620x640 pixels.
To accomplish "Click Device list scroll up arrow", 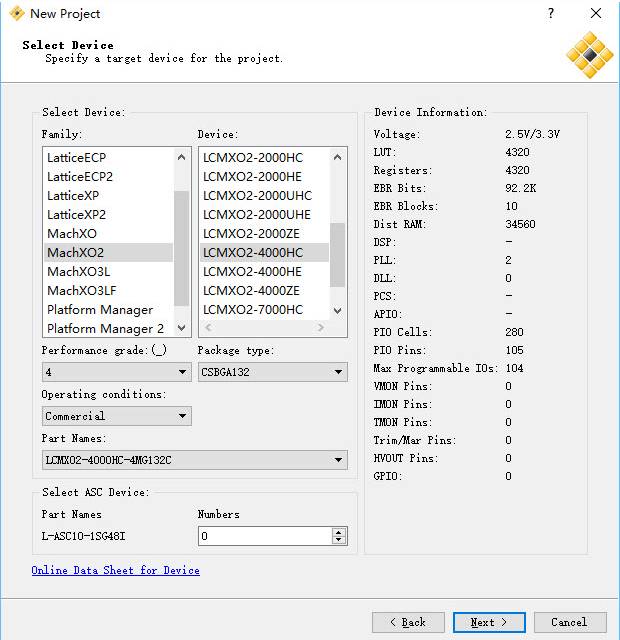I will [338, 157].
